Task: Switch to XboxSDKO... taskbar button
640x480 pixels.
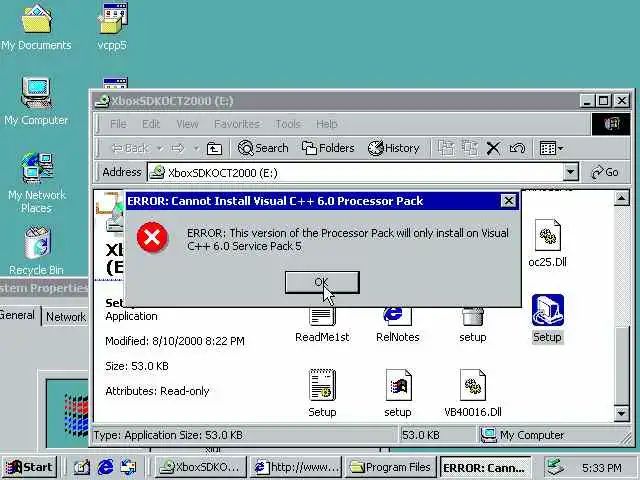Action: tap(201, 467)
